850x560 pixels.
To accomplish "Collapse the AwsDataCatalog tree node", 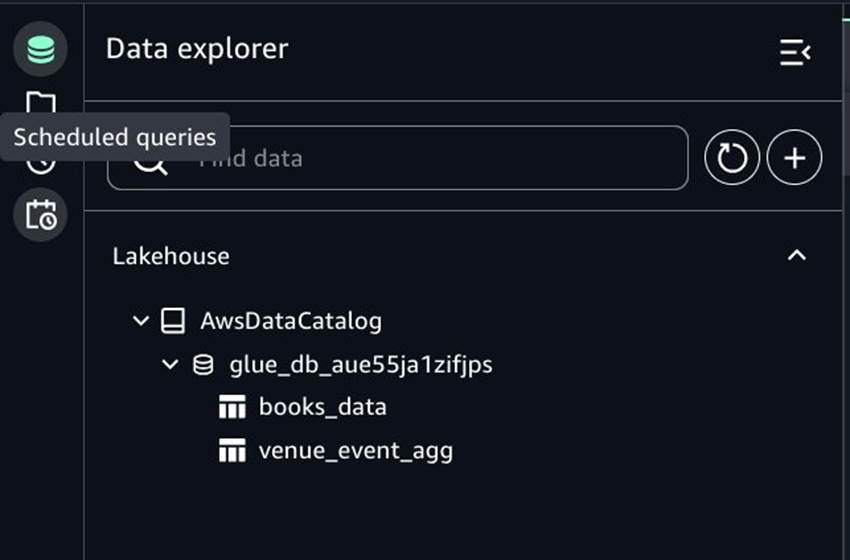I will 140,321.
